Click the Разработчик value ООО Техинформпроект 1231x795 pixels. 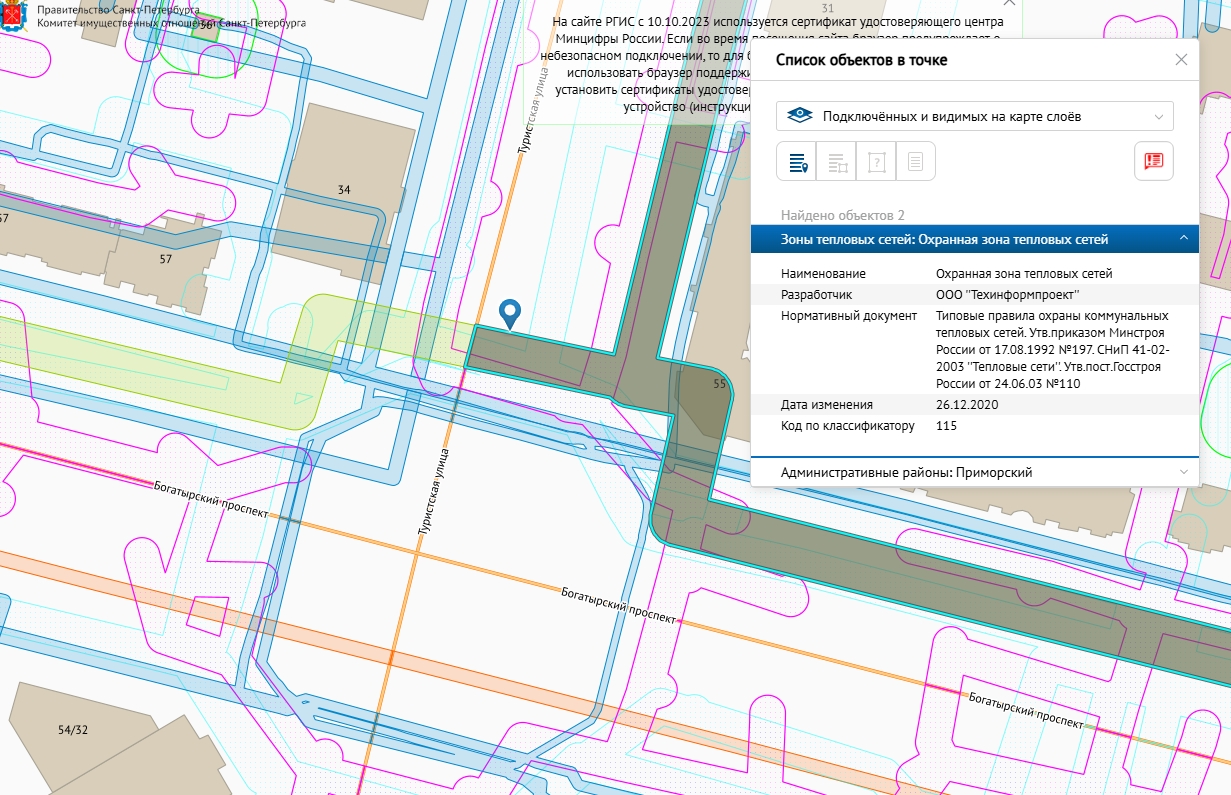(x=1006, y=295)
